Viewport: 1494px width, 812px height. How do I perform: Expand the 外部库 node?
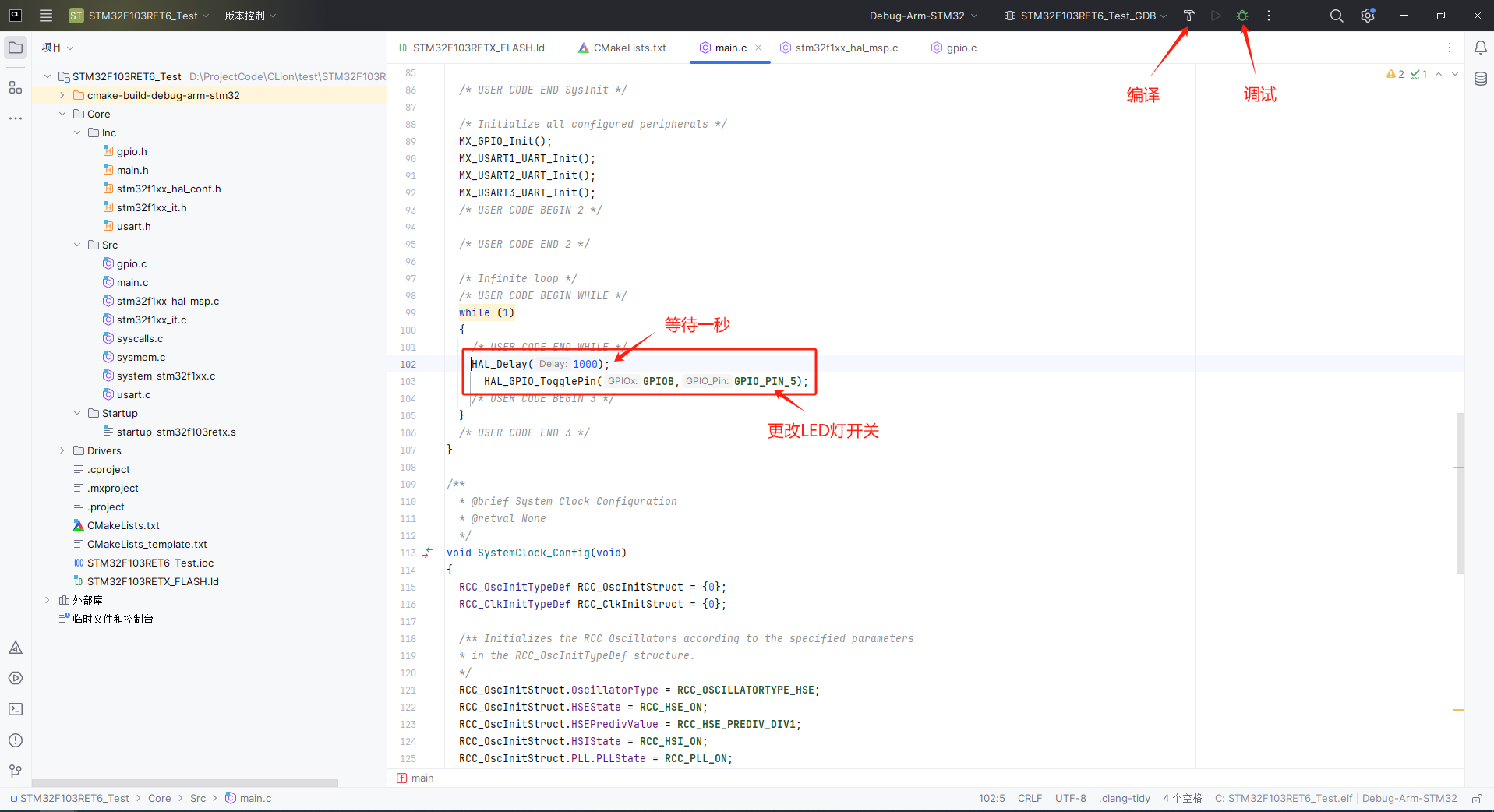tap(48, 600)
